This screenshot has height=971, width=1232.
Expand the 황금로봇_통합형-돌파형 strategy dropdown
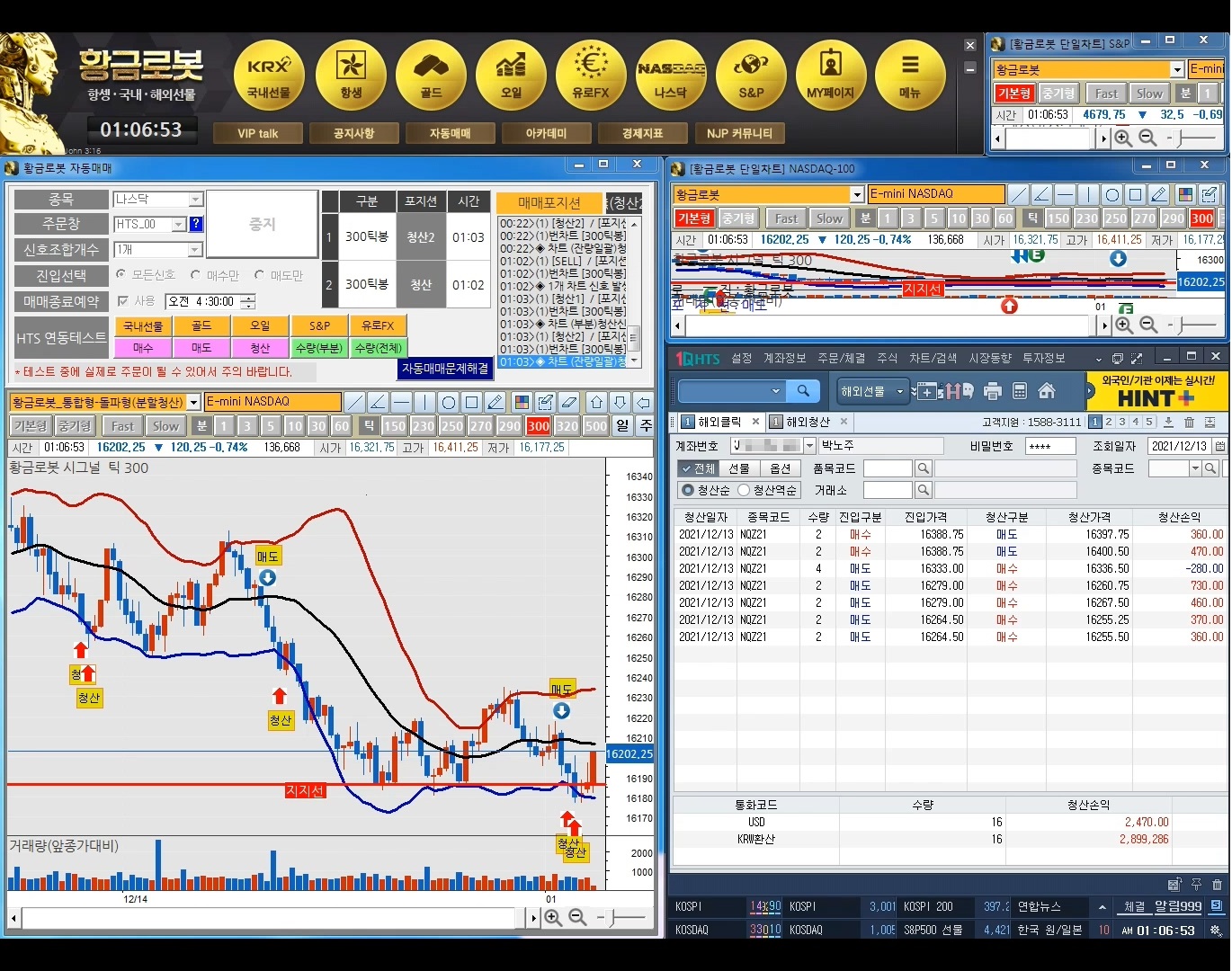193,402
